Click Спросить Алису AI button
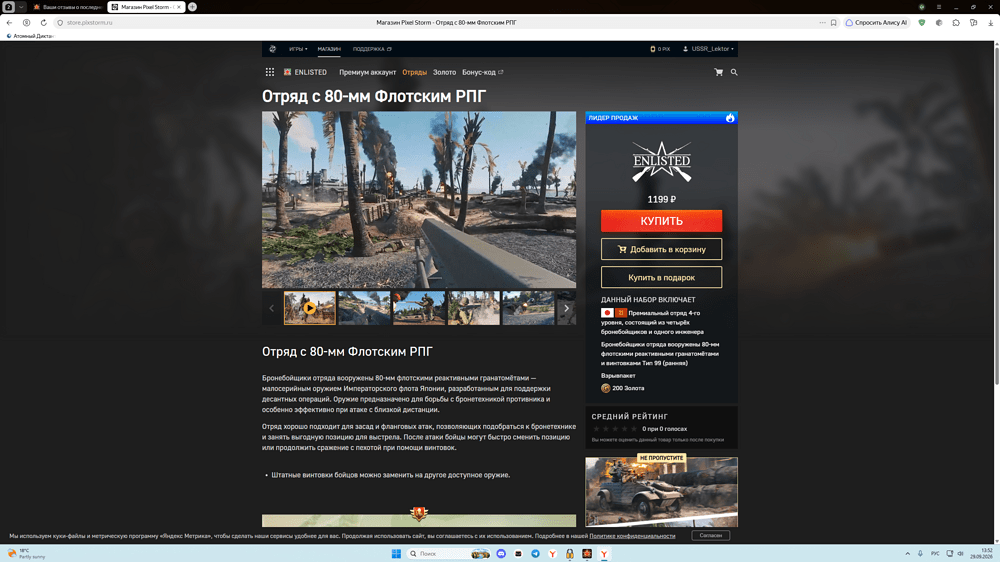Screen dimensions: 1000x562 click(x=876, y=22)
